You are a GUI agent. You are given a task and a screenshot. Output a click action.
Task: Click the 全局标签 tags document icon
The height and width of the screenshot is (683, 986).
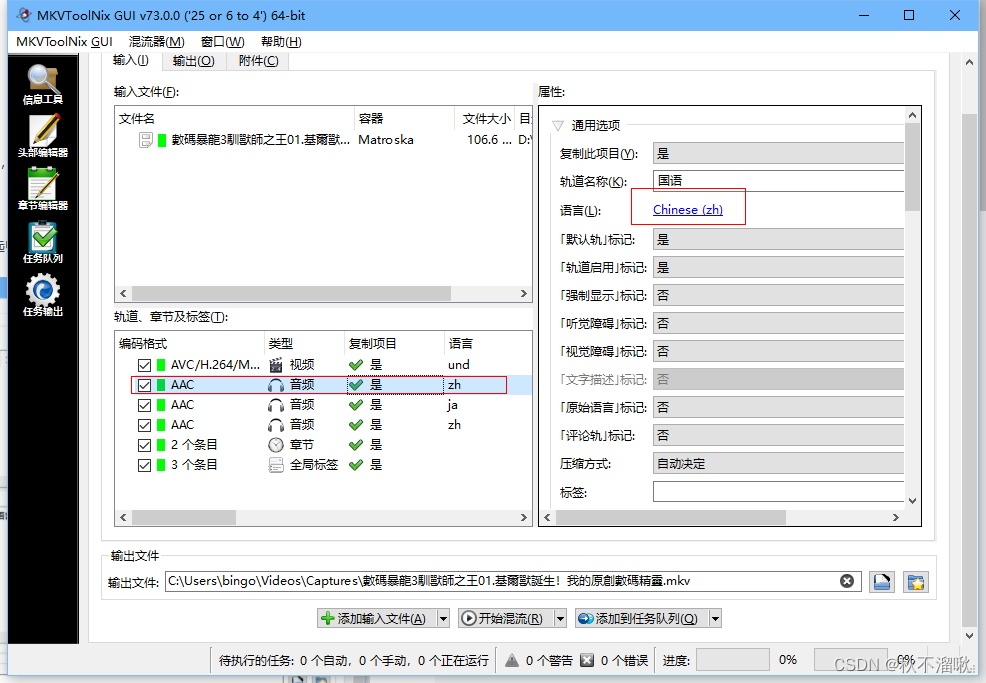point(275,465)
